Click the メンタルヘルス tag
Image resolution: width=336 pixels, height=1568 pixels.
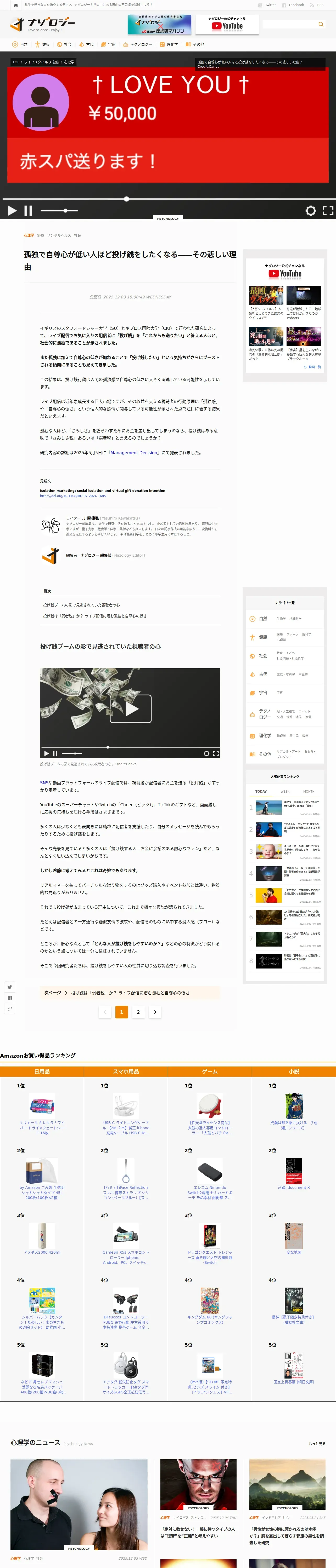click(x=59, y=235)
